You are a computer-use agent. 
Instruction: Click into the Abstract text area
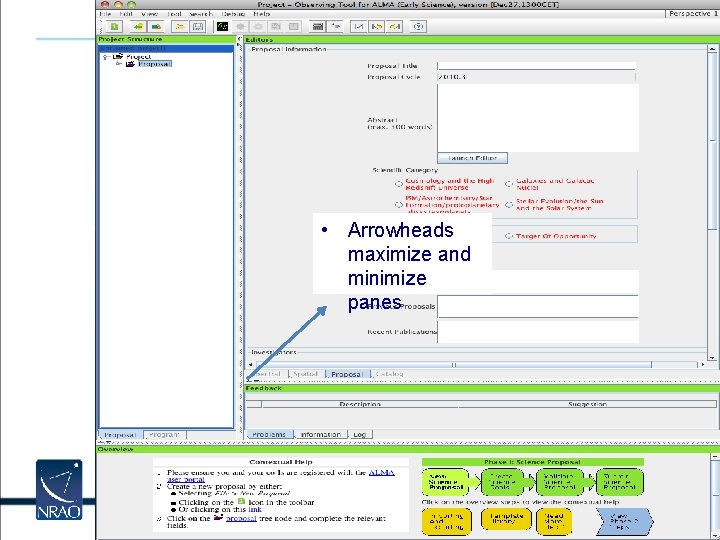coord(538,118)
